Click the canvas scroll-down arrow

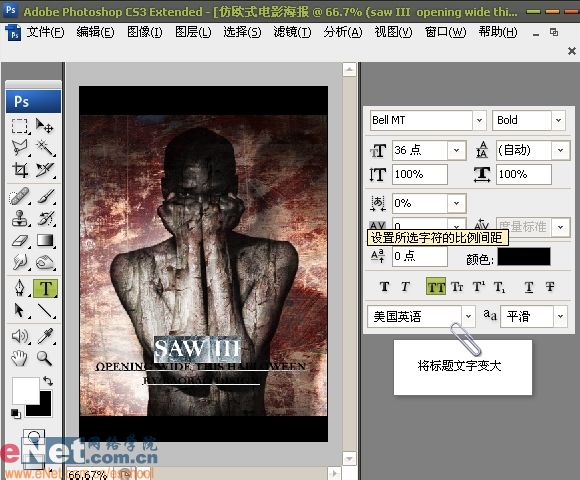pyautogui.click(x=349, y=459)
